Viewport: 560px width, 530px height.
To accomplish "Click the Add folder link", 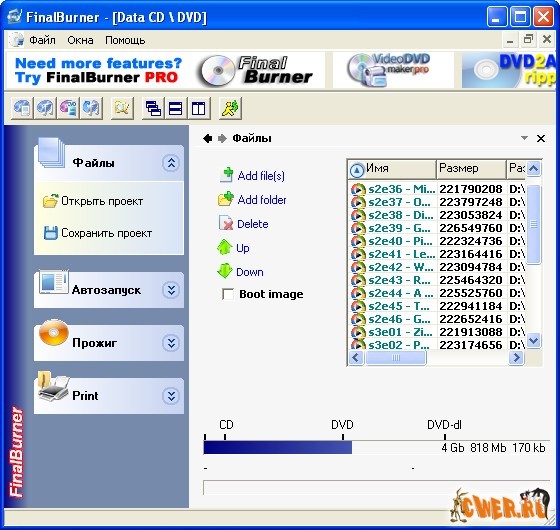I will click(262, 200).
